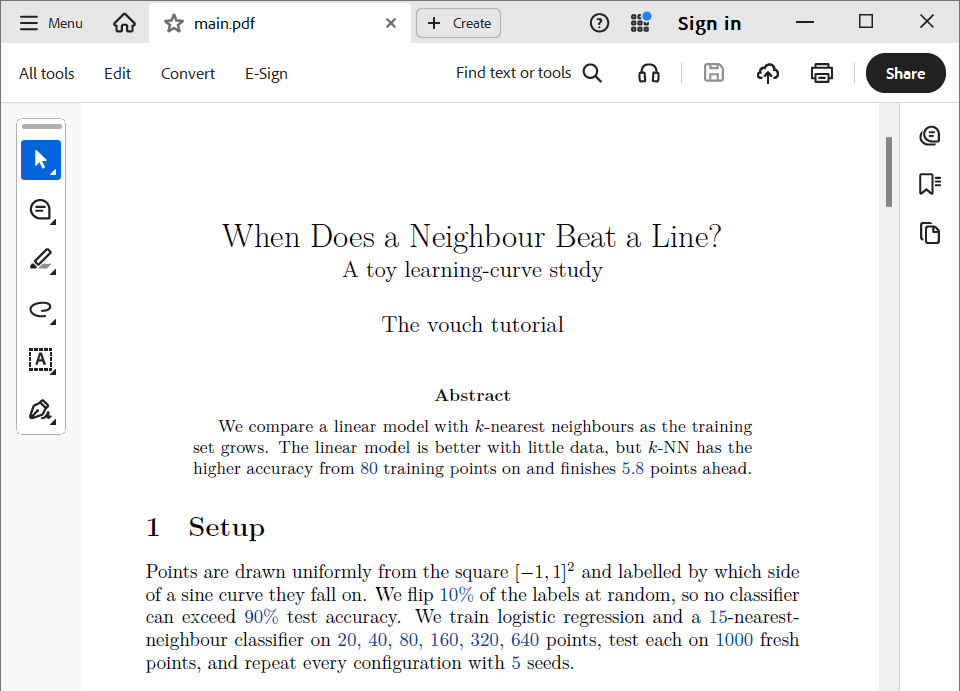
Task: Select the Add text box tool
Action: [41, 360]
